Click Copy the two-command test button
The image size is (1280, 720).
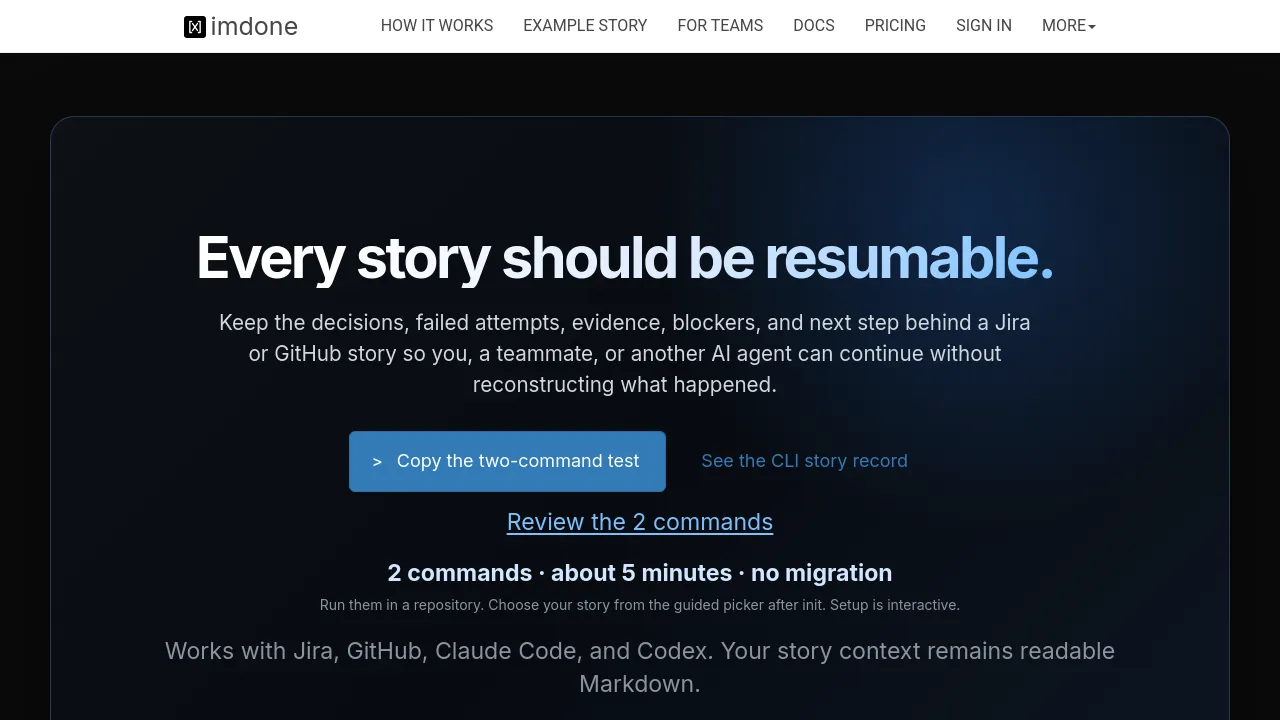click(507, 461)
